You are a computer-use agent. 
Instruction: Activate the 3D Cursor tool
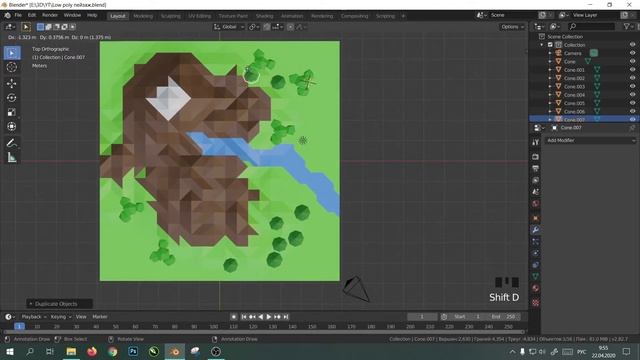(x=12, y=67)
